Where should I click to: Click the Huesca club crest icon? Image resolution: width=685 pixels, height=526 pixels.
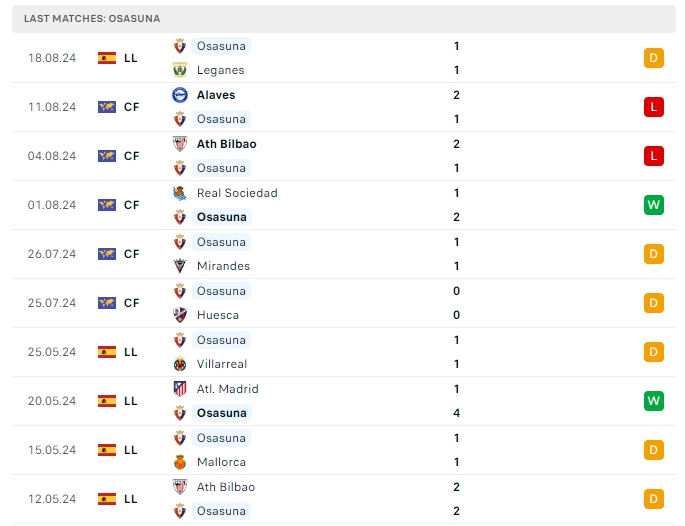180,315
